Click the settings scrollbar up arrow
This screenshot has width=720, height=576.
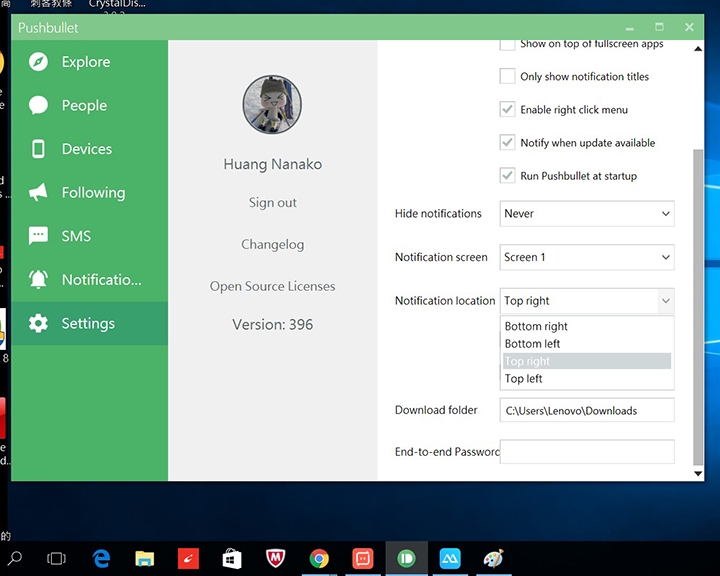pos(698,48)
